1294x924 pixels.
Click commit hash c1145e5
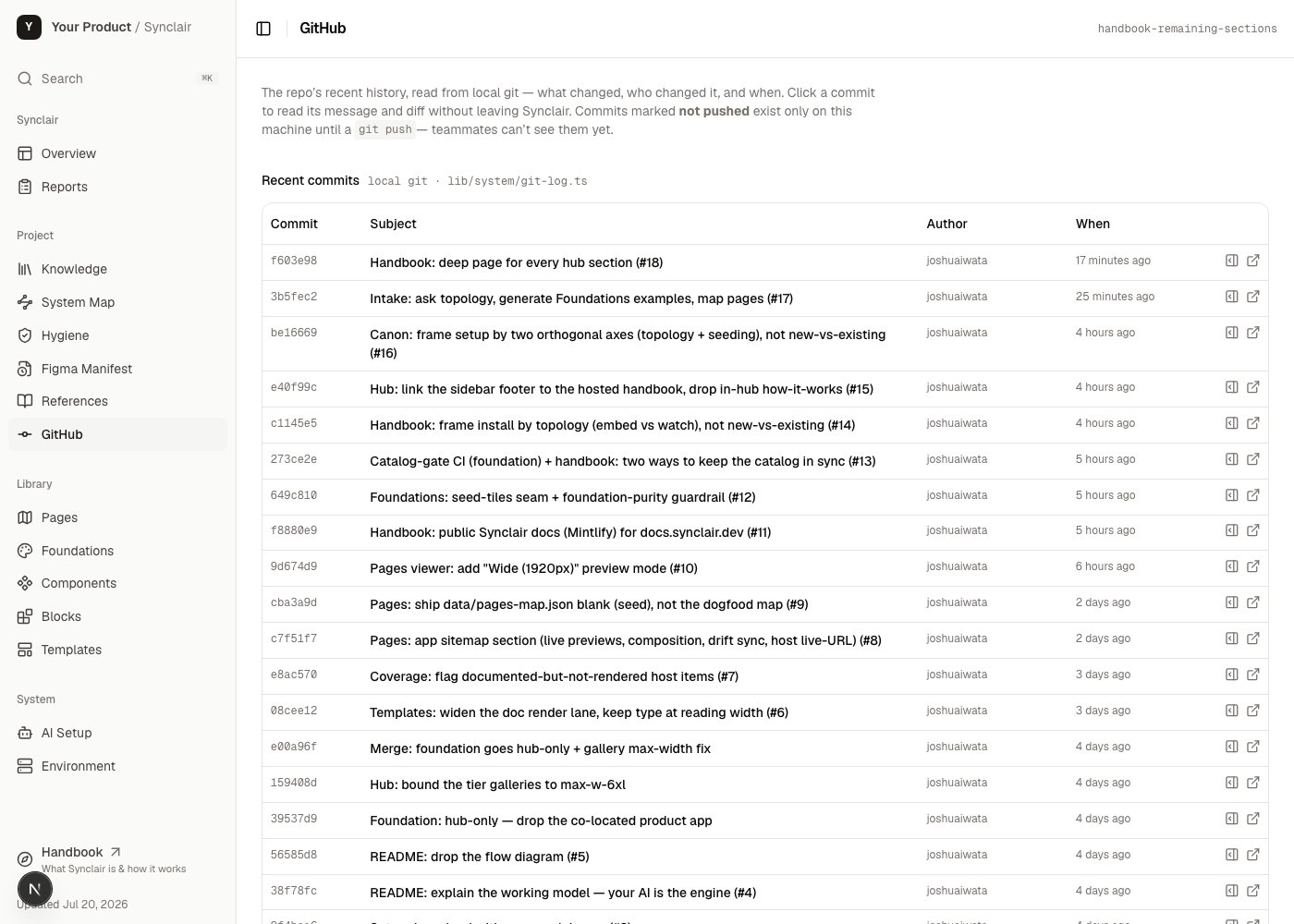click(x=294, y=423)
